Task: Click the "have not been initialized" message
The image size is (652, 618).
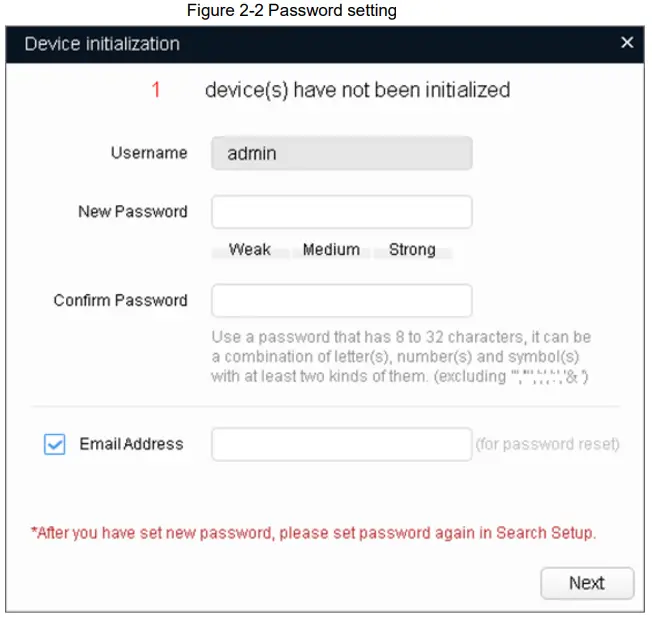Action: 357,90
